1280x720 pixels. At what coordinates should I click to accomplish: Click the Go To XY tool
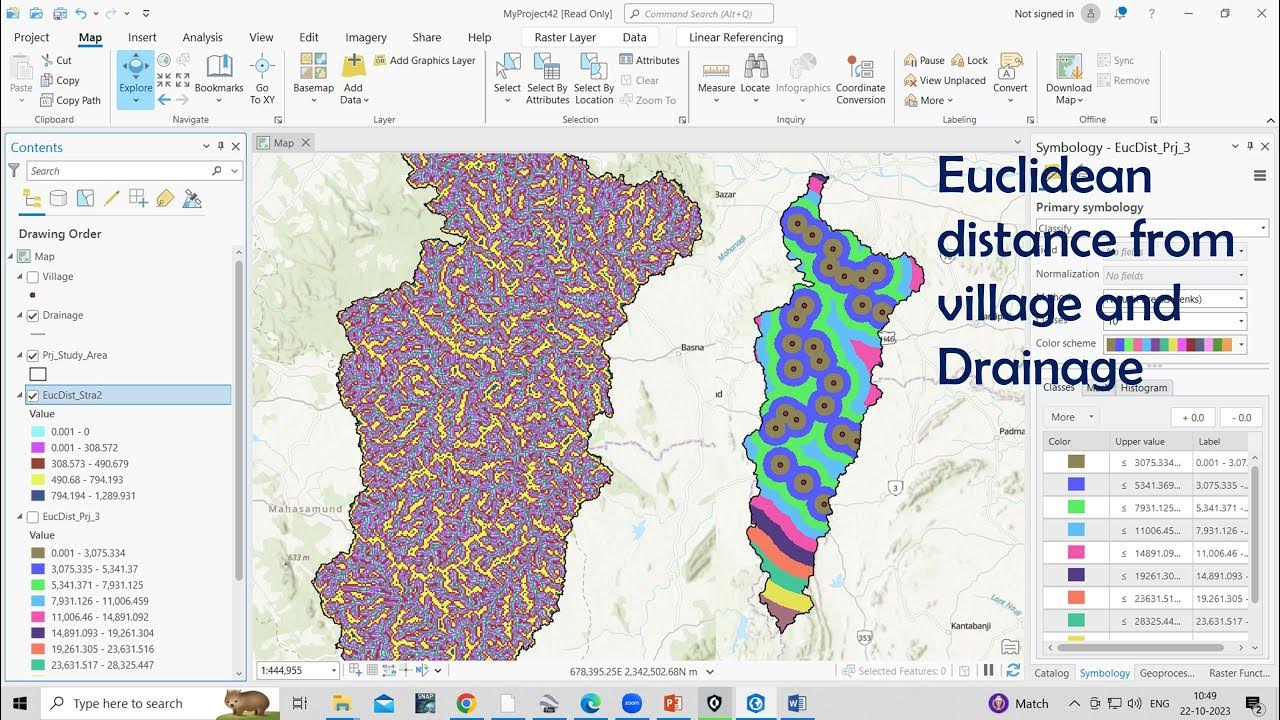pyautogui.click(x=262, y=79)
